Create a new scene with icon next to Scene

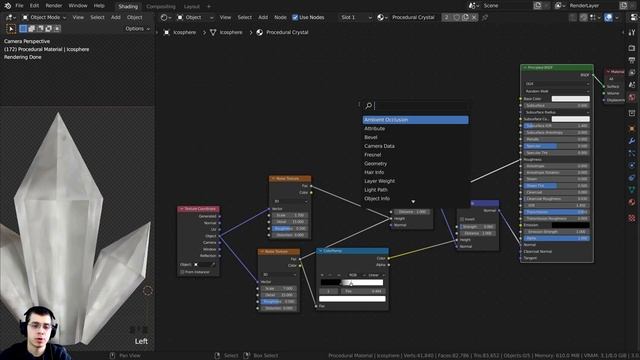(538, 6)
